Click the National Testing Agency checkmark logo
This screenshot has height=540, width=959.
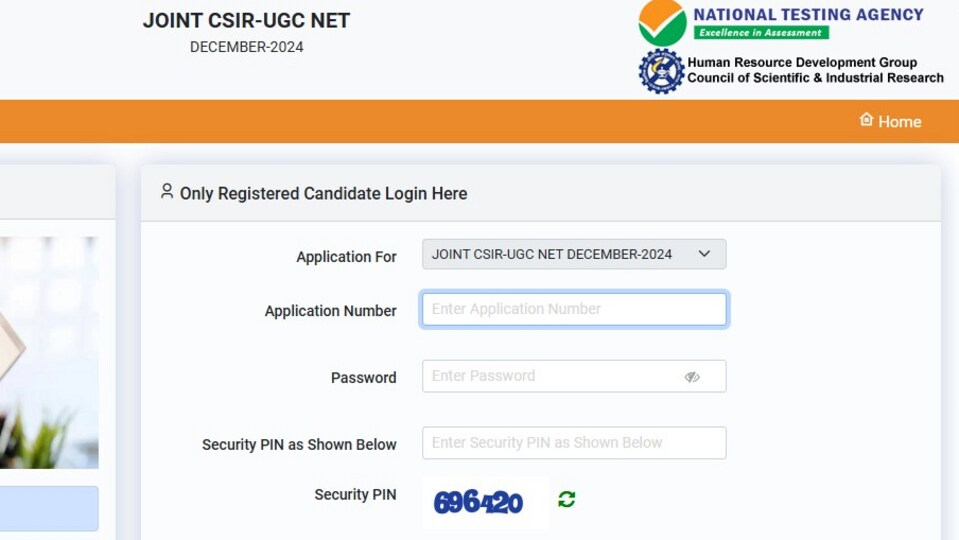pyautogui.click(x=662, y=23)
